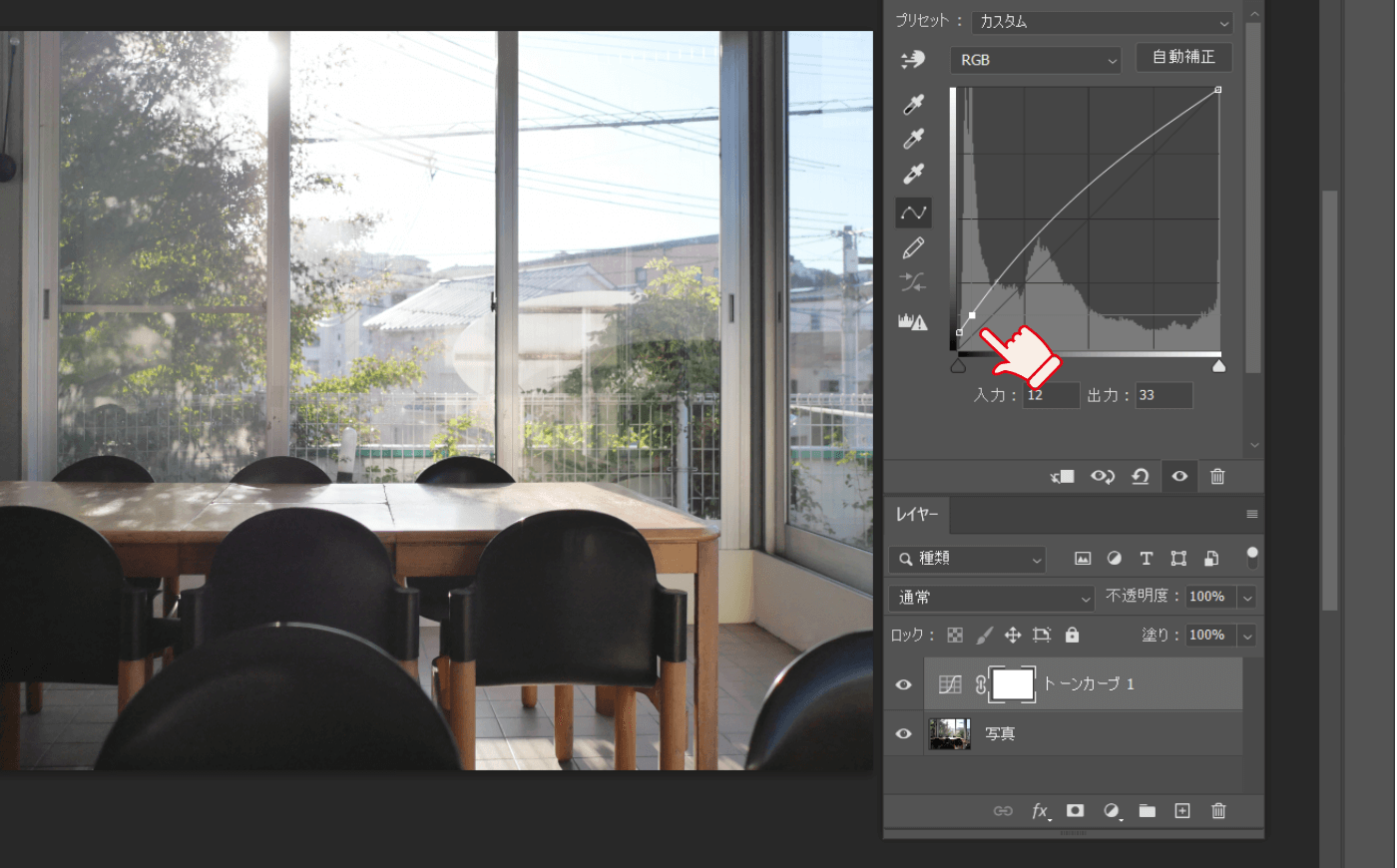Screen dimensions: 1397x868
Task: Open the プリセット カスタム dropdown
Action: 1103,22
